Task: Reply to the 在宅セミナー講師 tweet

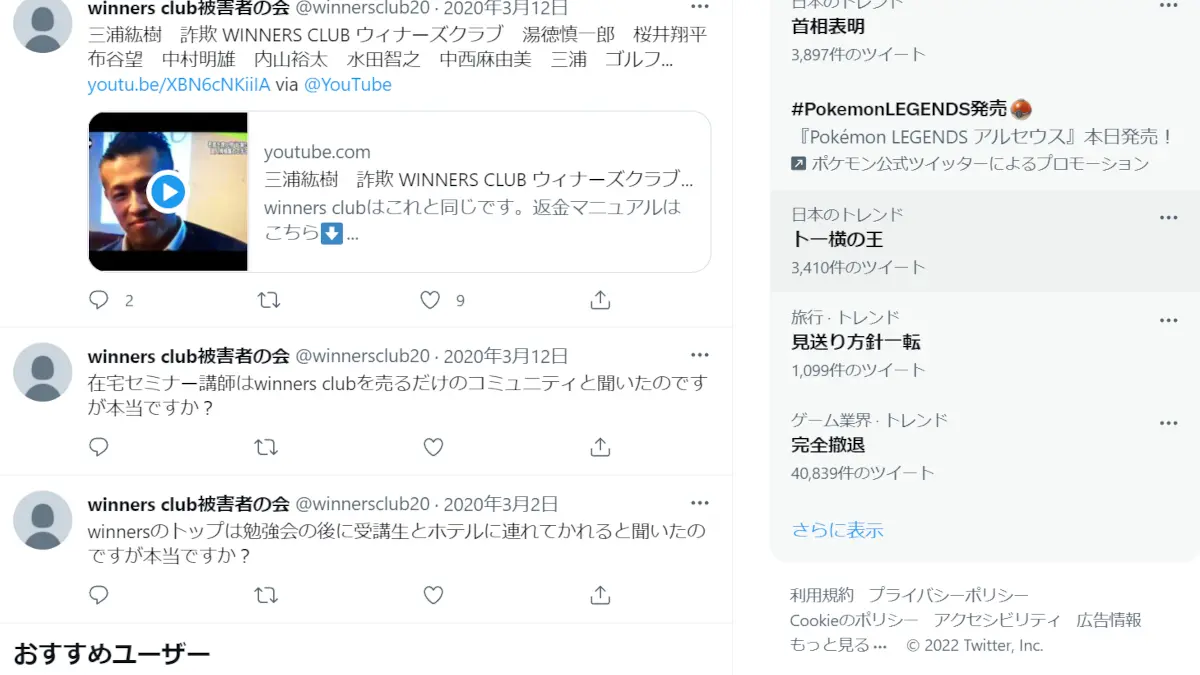Action: click(98, 447)
